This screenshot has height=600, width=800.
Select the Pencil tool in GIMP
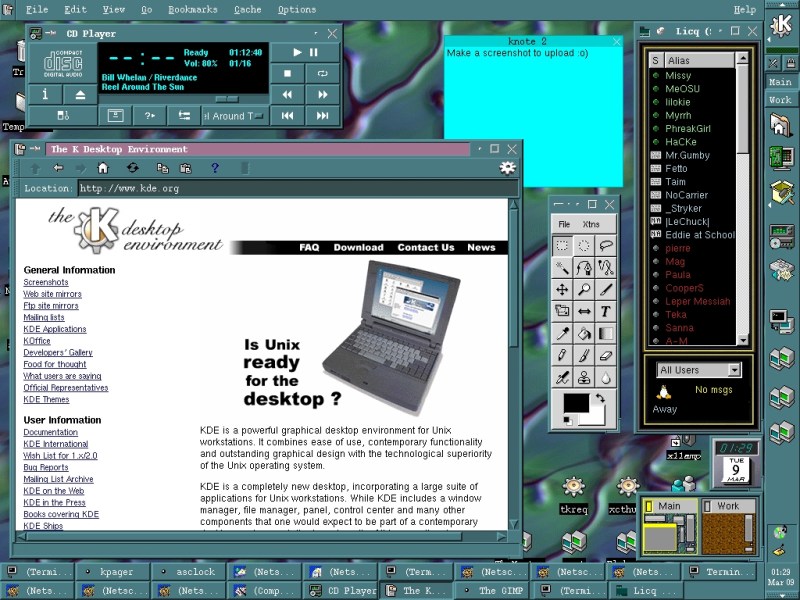click(x=562, y=356)
